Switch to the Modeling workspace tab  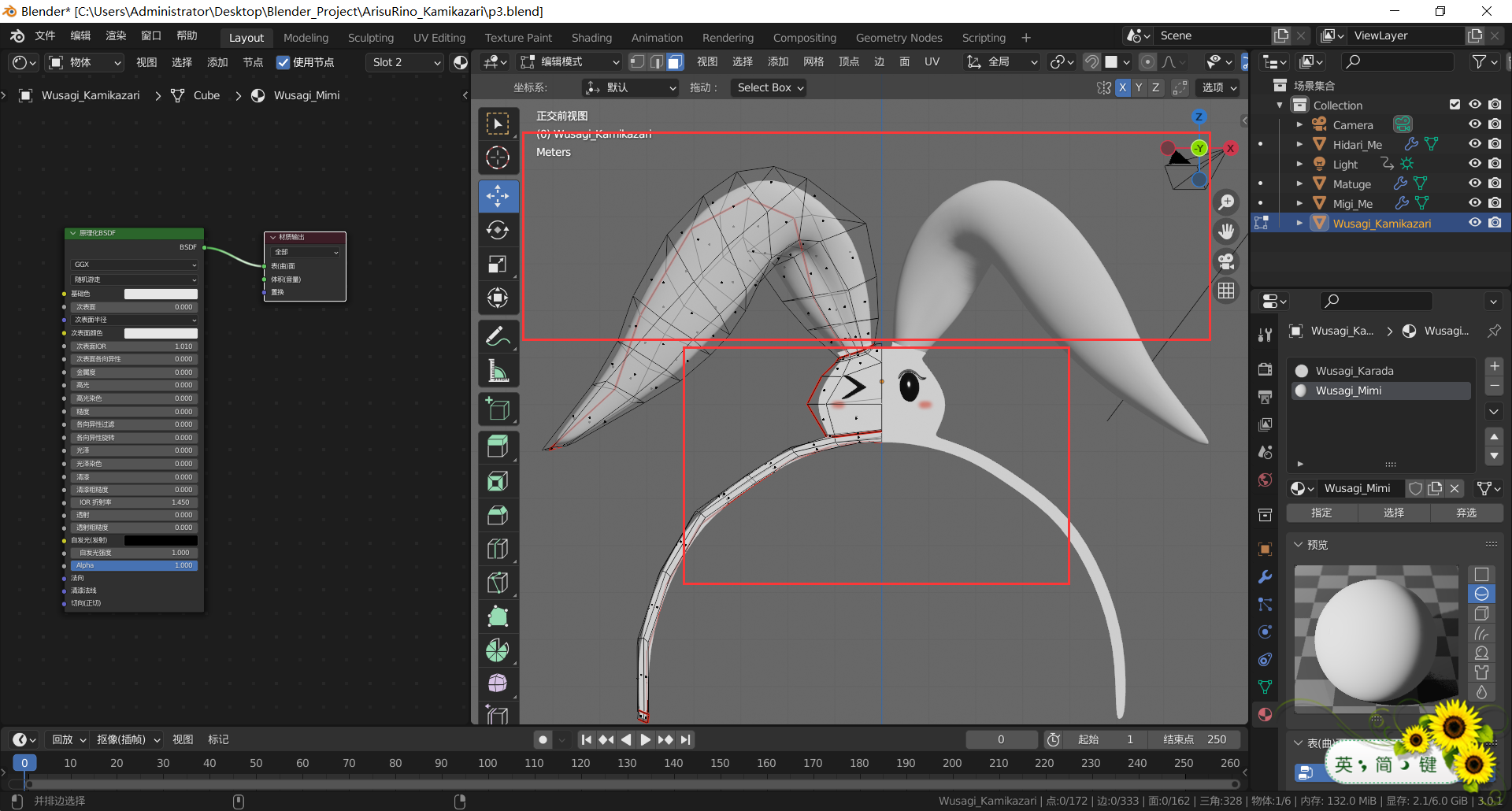306,38
